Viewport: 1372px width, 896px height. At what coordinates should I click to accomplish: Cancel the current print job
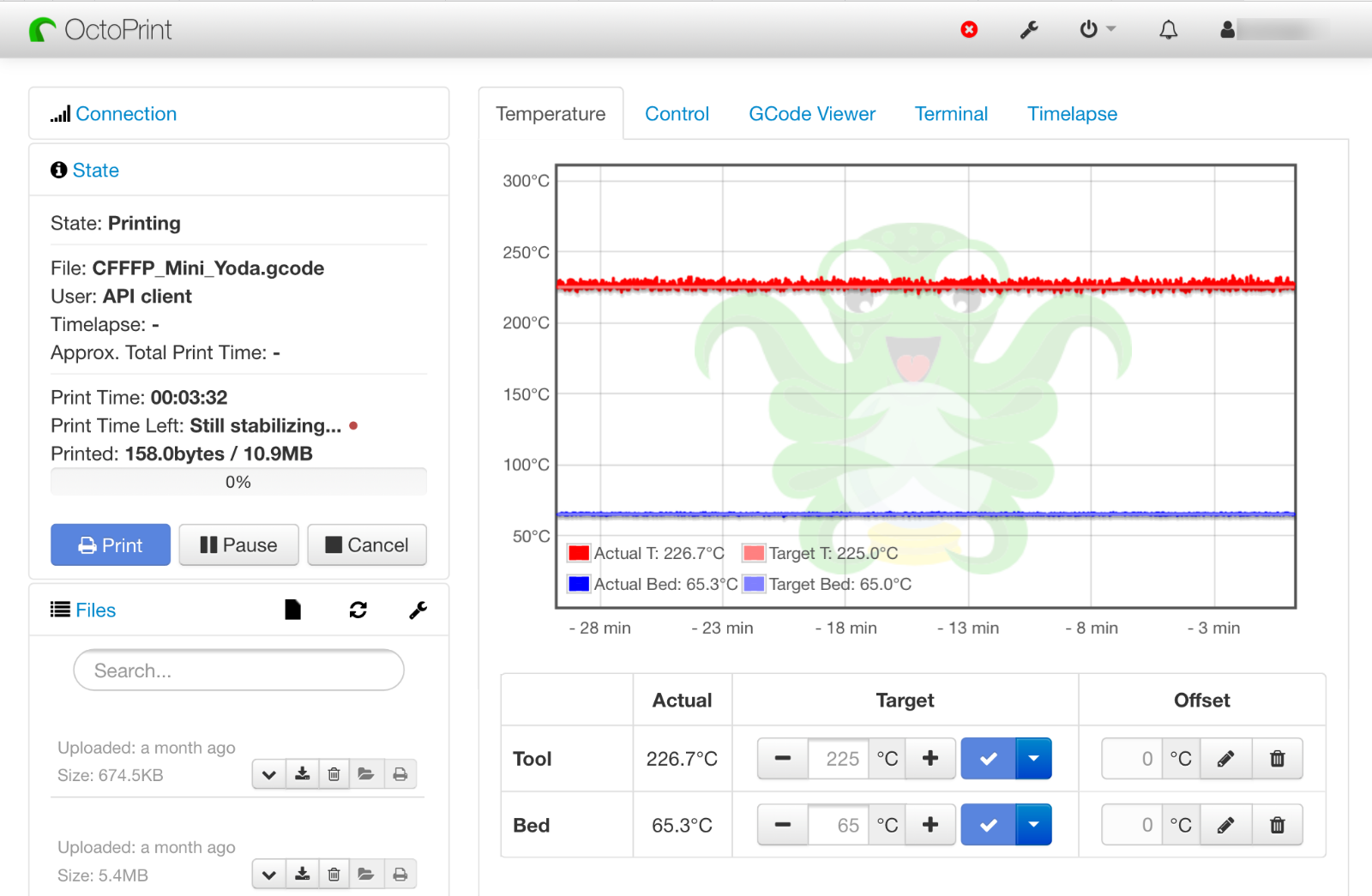pos(367,545)
